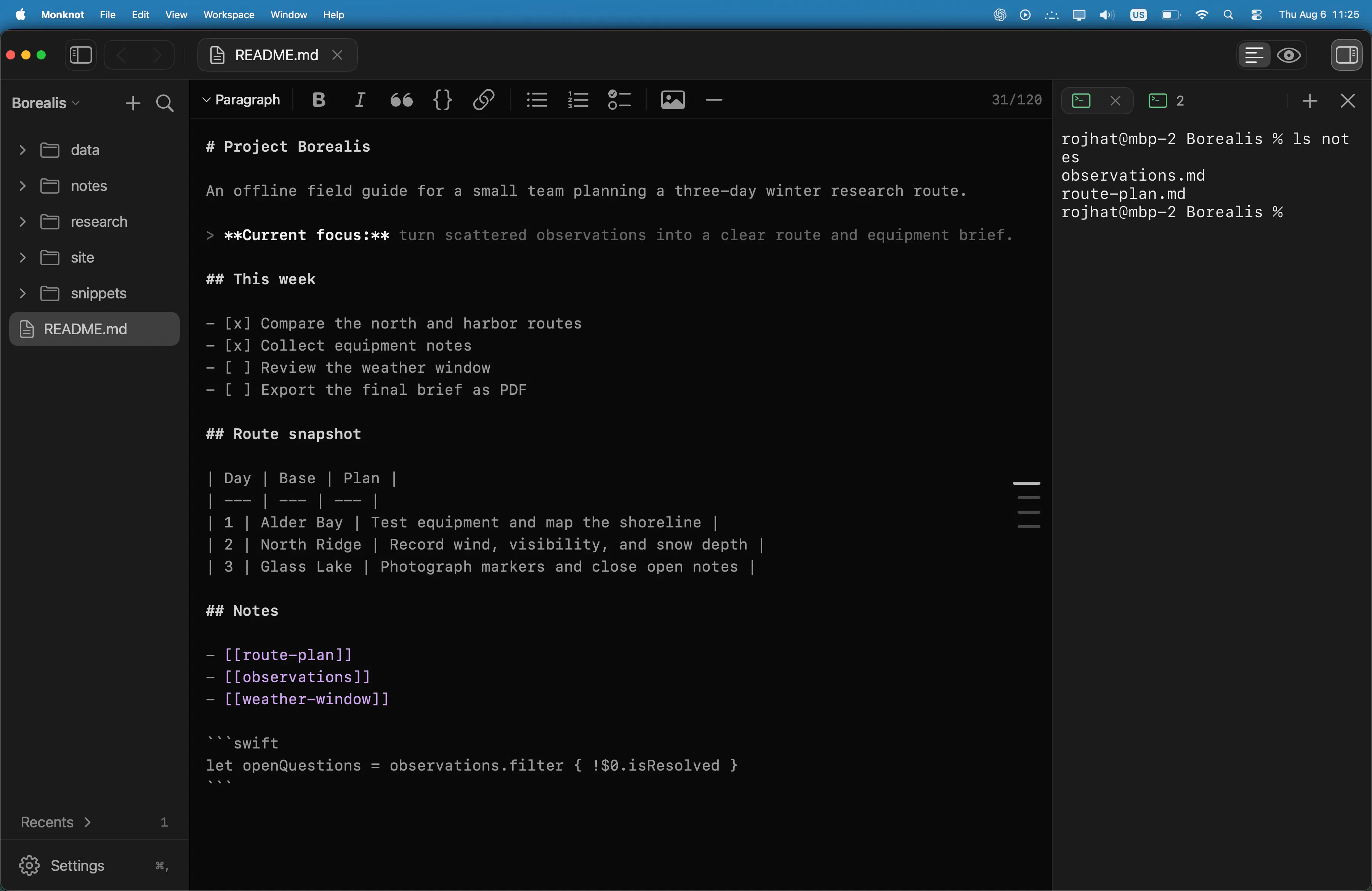Open the Wi-Fi status menu
This screenshot has width=1372, height=891.
1201,14
